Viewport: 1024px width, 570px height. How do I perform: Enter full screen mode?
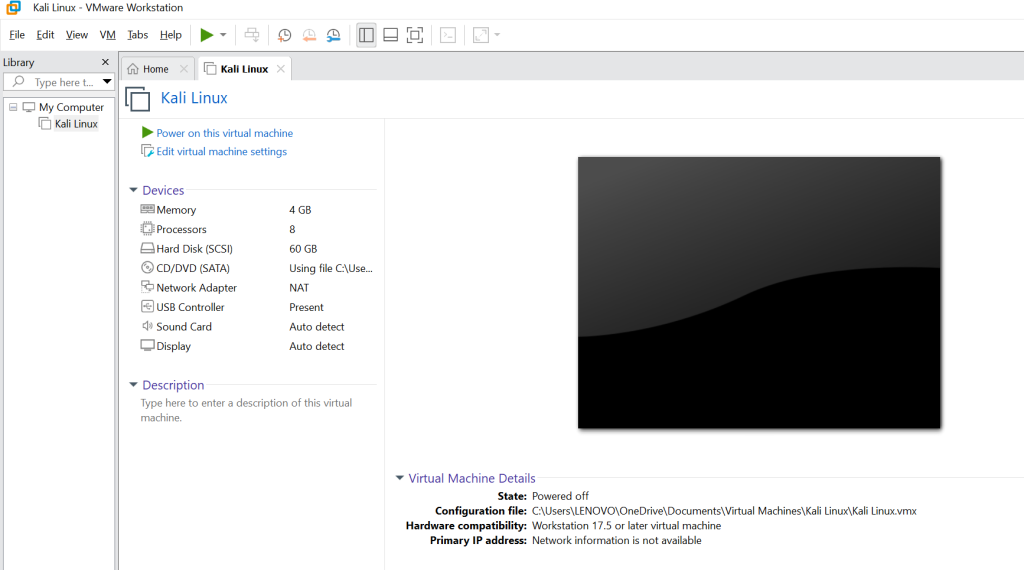(415, 35)
